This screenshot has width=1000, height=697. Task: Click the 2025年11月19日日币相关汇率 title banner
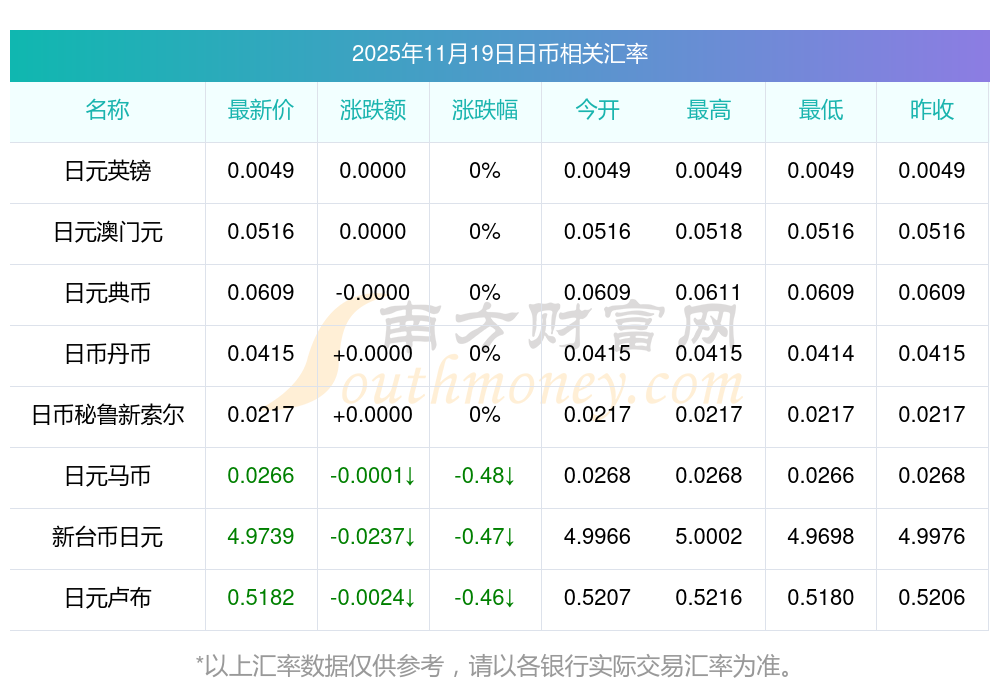click(x=499, y=53)
